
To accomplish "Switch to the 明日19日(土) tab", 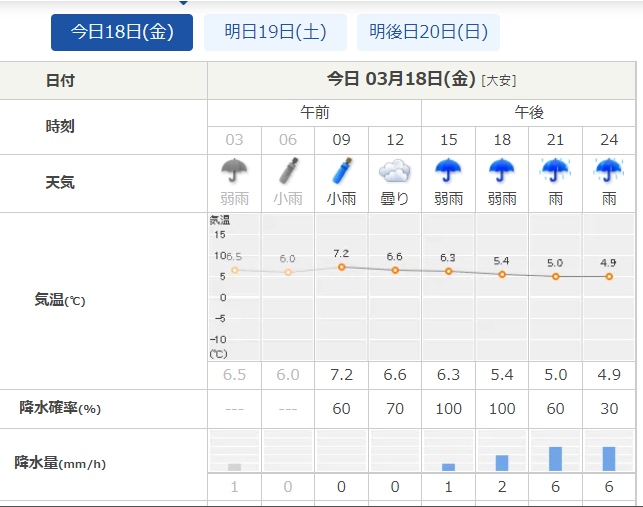I will pos(276,32).
